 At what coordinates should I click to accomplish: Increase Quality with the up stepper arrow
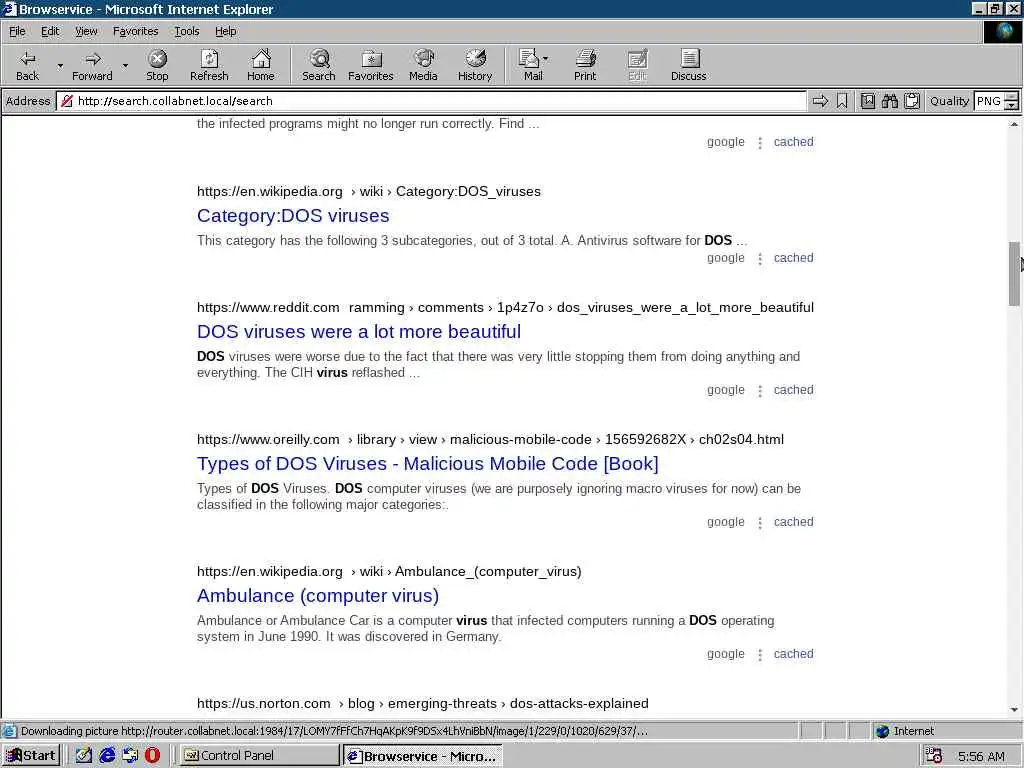pos(1012,97)
